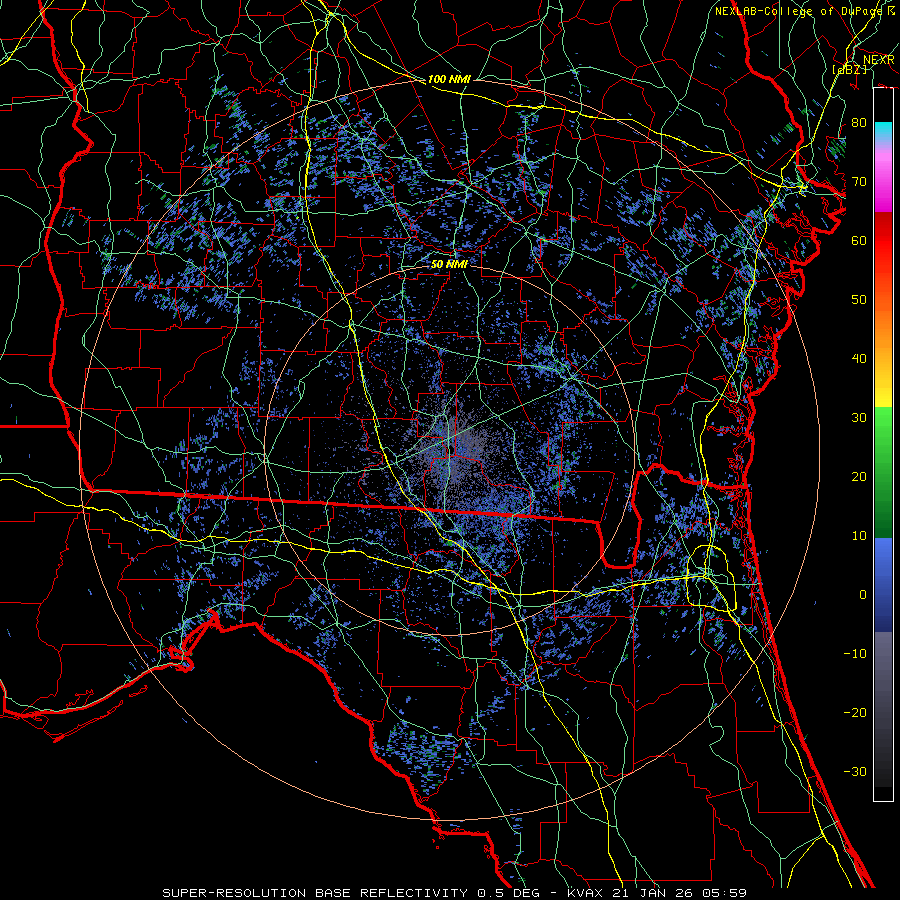
Task: Click the 40 value on the dBZ scale
Action: [859, 359]
